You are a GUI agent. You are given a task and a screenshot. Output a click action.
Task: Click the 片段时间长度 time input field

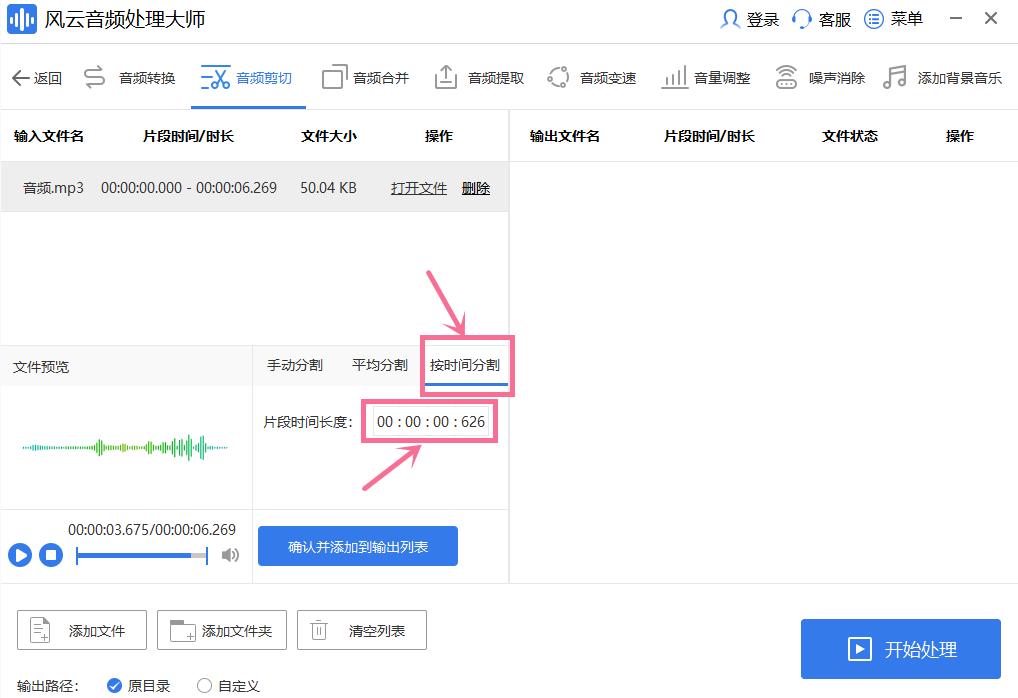click(x=430, y=422)
